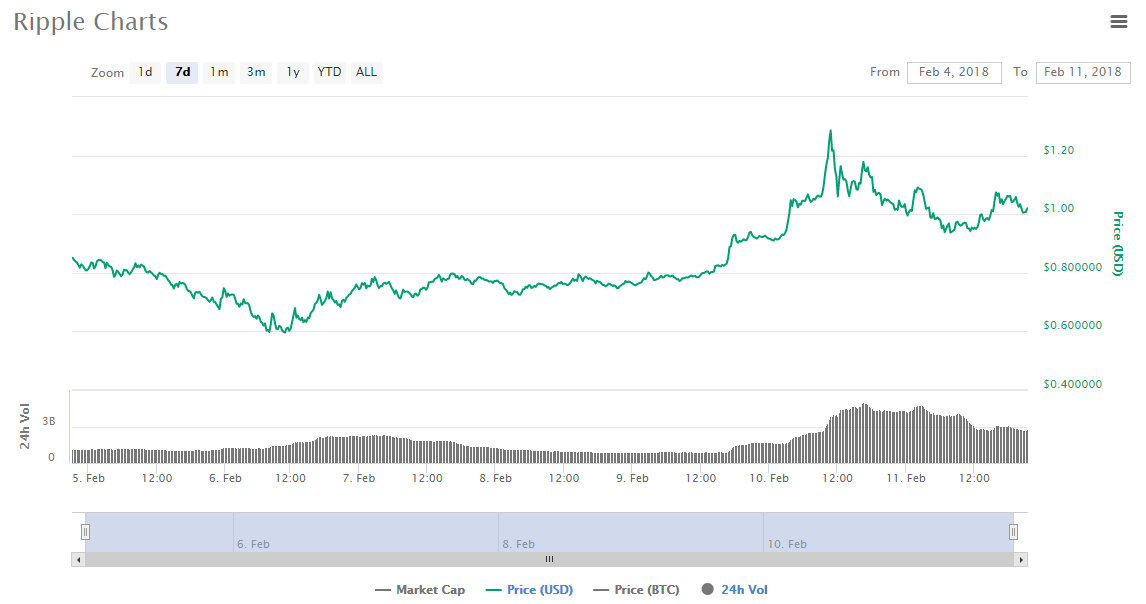Edit the To date showing Feb 11, 2018
This screenshot has height=604, width=1146.
(x=1082, y=72)
